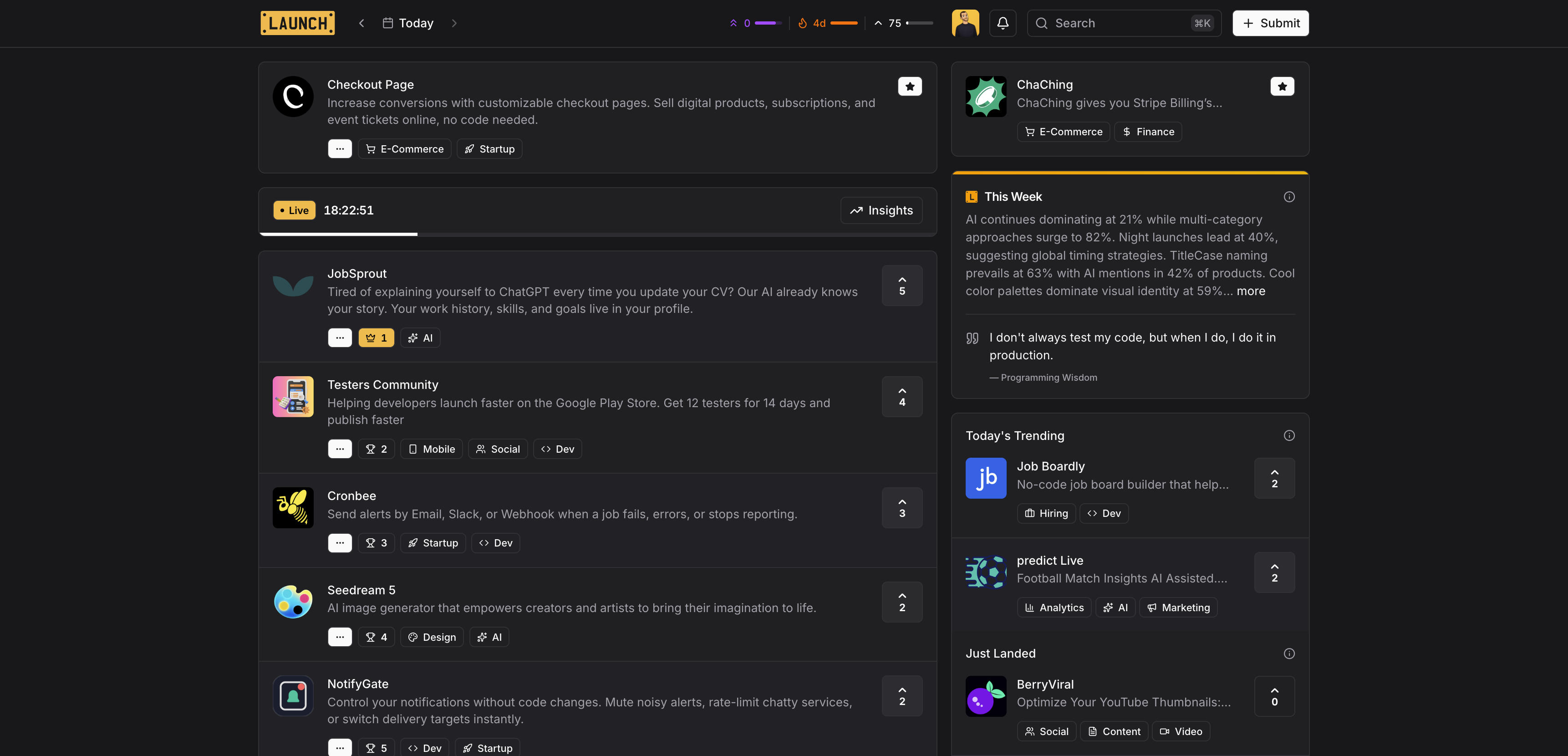Open the Today date picker
The height and width of the screenshot is (756, 1568).
coord(408,23)
